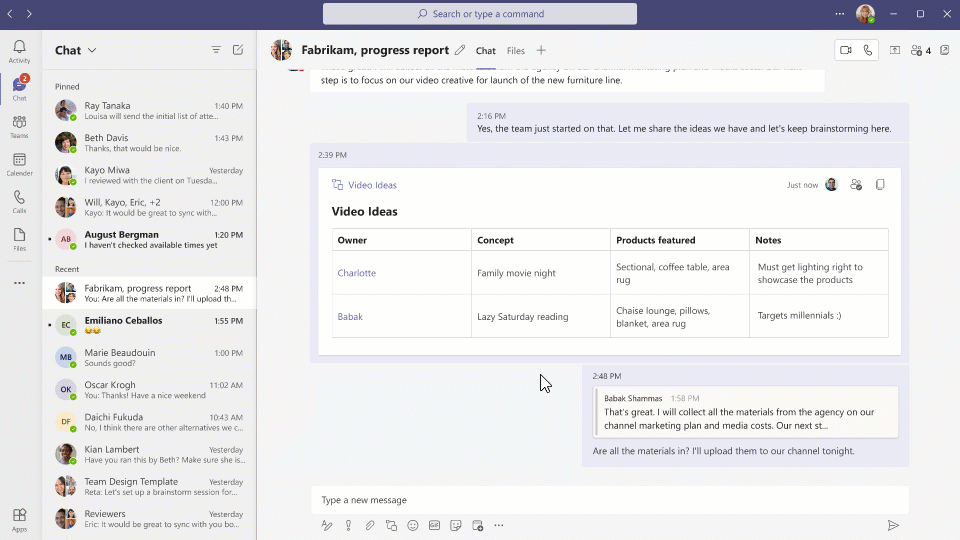Attach a file with the paperclip
960x540 pixels.
pyautogui.click(x=369, y=525)
